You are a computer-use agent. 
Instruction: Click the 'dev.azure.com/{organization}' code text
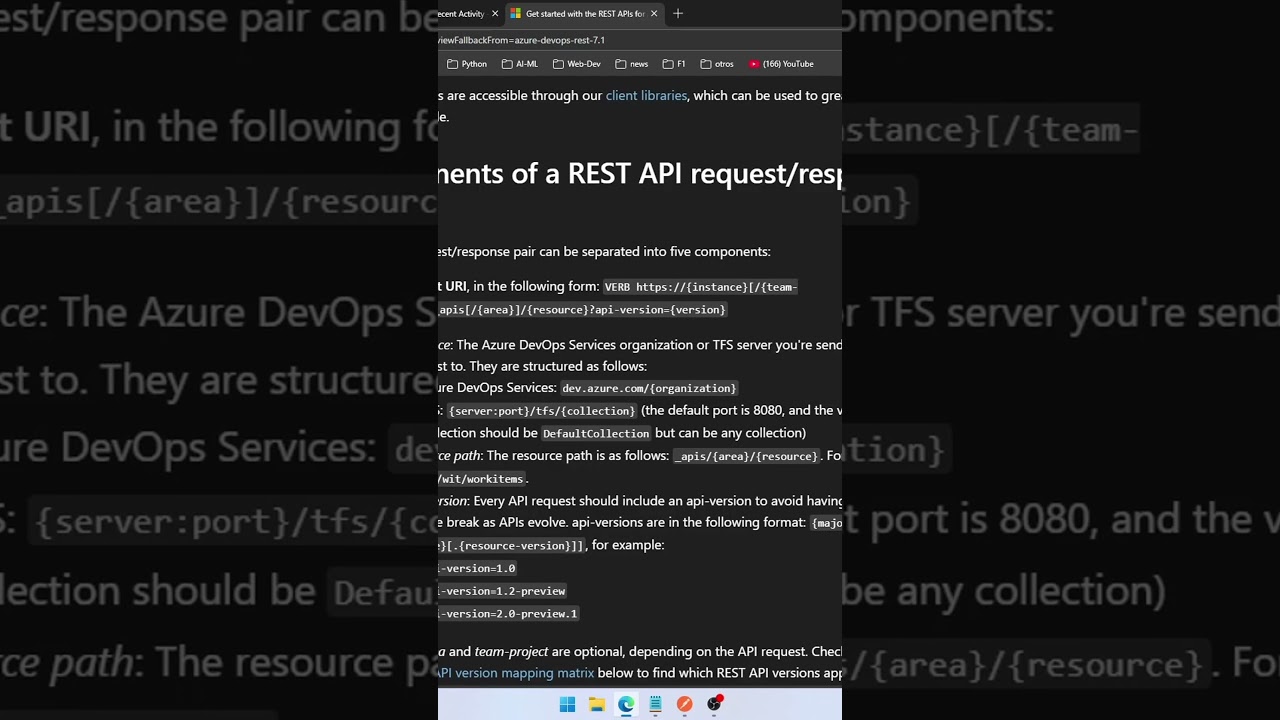click(x=649, y=388)
